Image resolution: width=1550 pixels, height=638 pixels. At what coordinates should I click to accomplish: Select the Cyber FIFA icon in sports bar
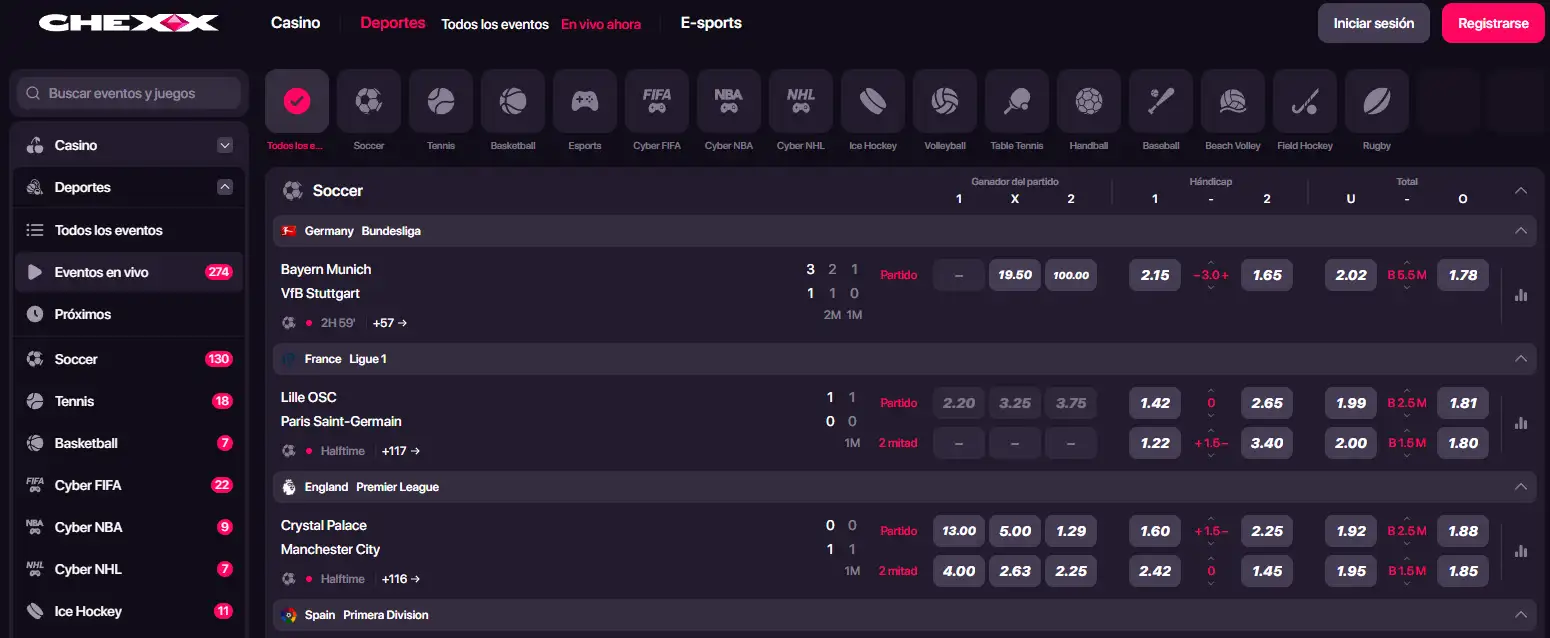656,101
